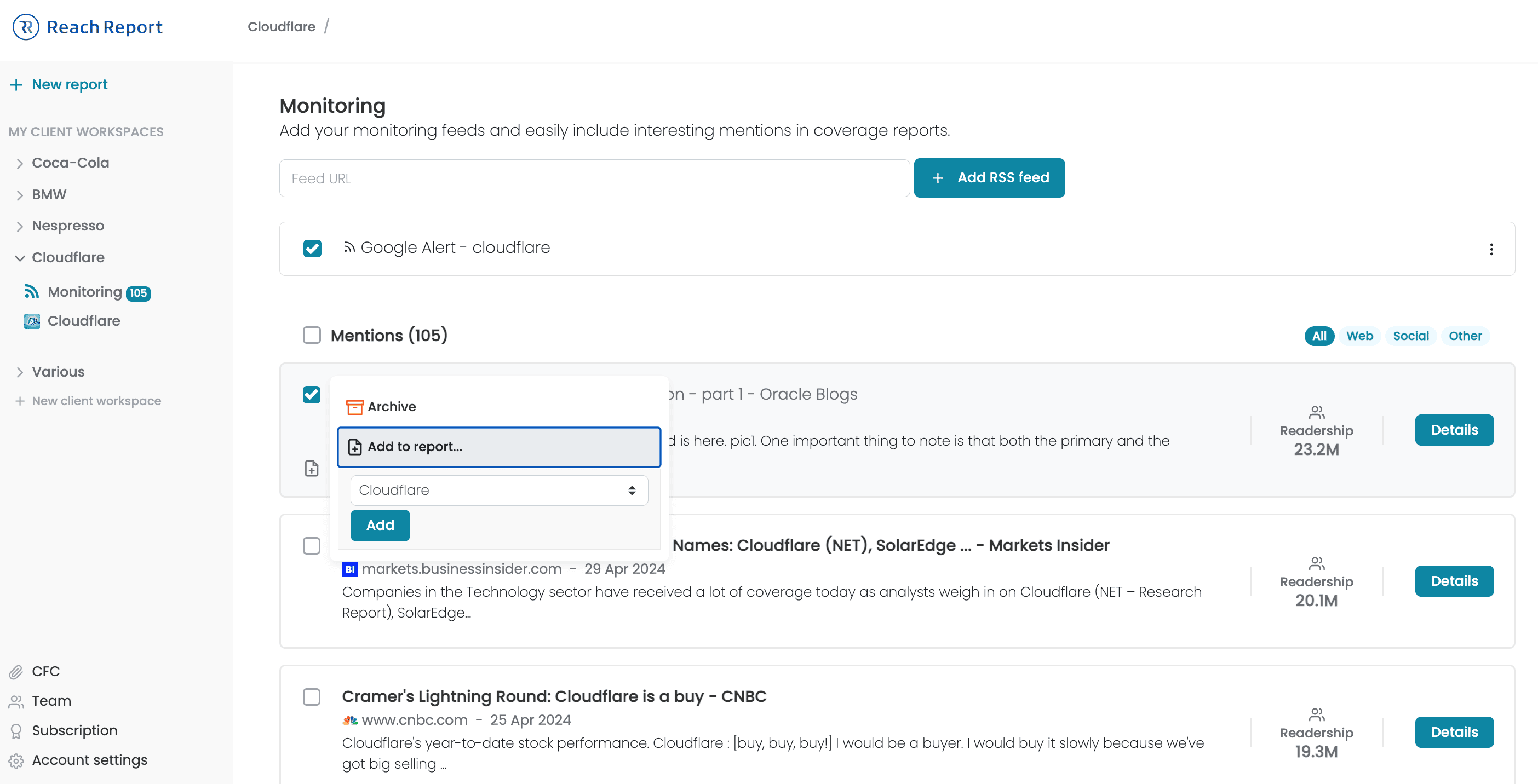Open Details for the CNBC mention
Image resolution: width=1538 pixels, height=784 pixels.
coord(1454,732)
